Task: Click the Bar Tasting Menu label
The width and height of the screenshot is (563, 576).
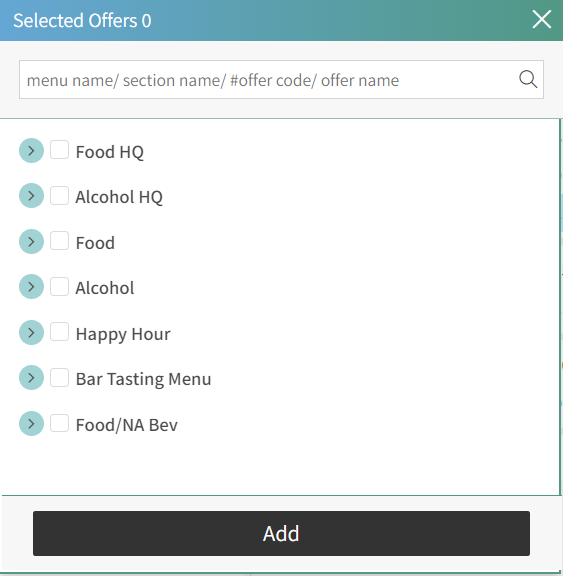Action: pyautogui.click(x=143, y=379)
